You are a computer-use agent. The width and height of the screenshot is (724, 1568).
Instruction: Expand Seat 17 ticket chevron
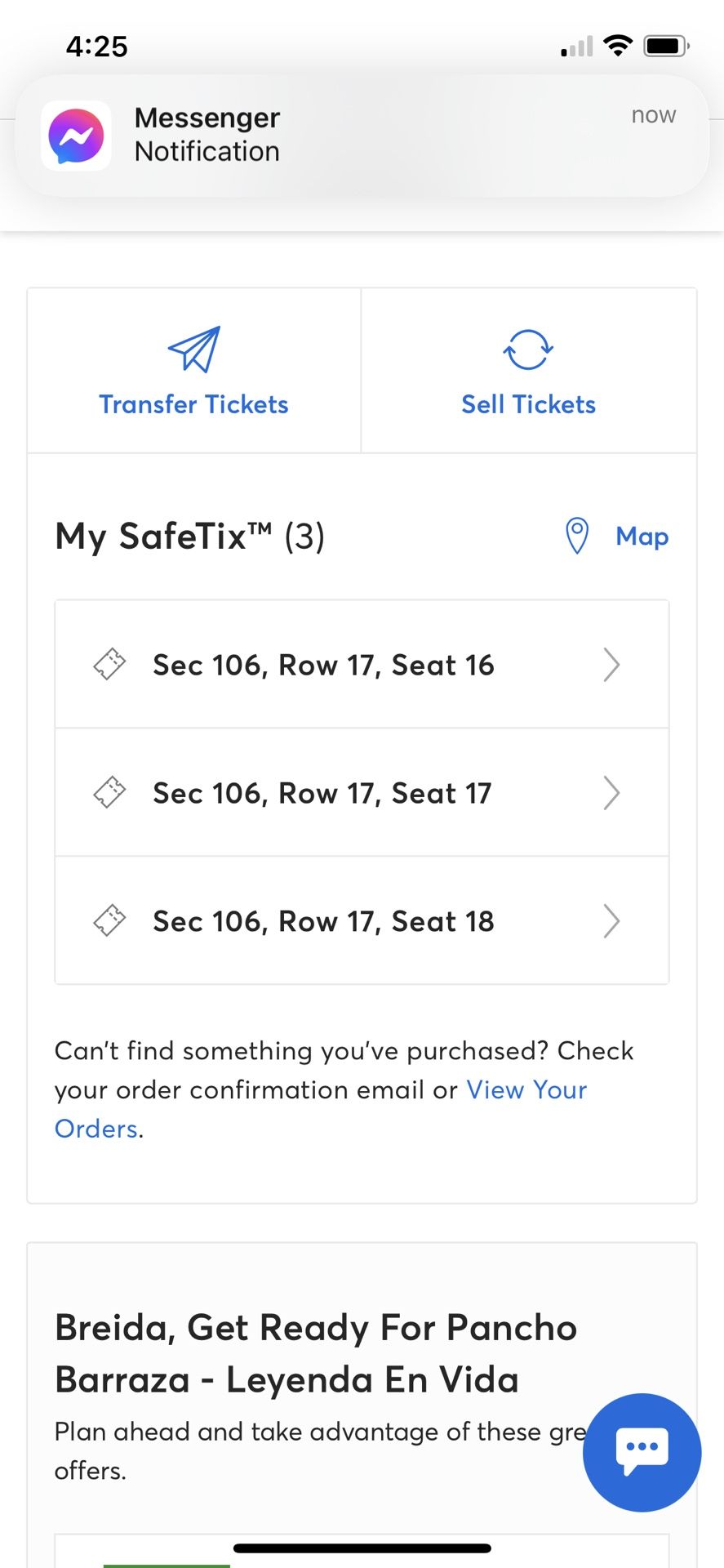[x=611, y=793]
